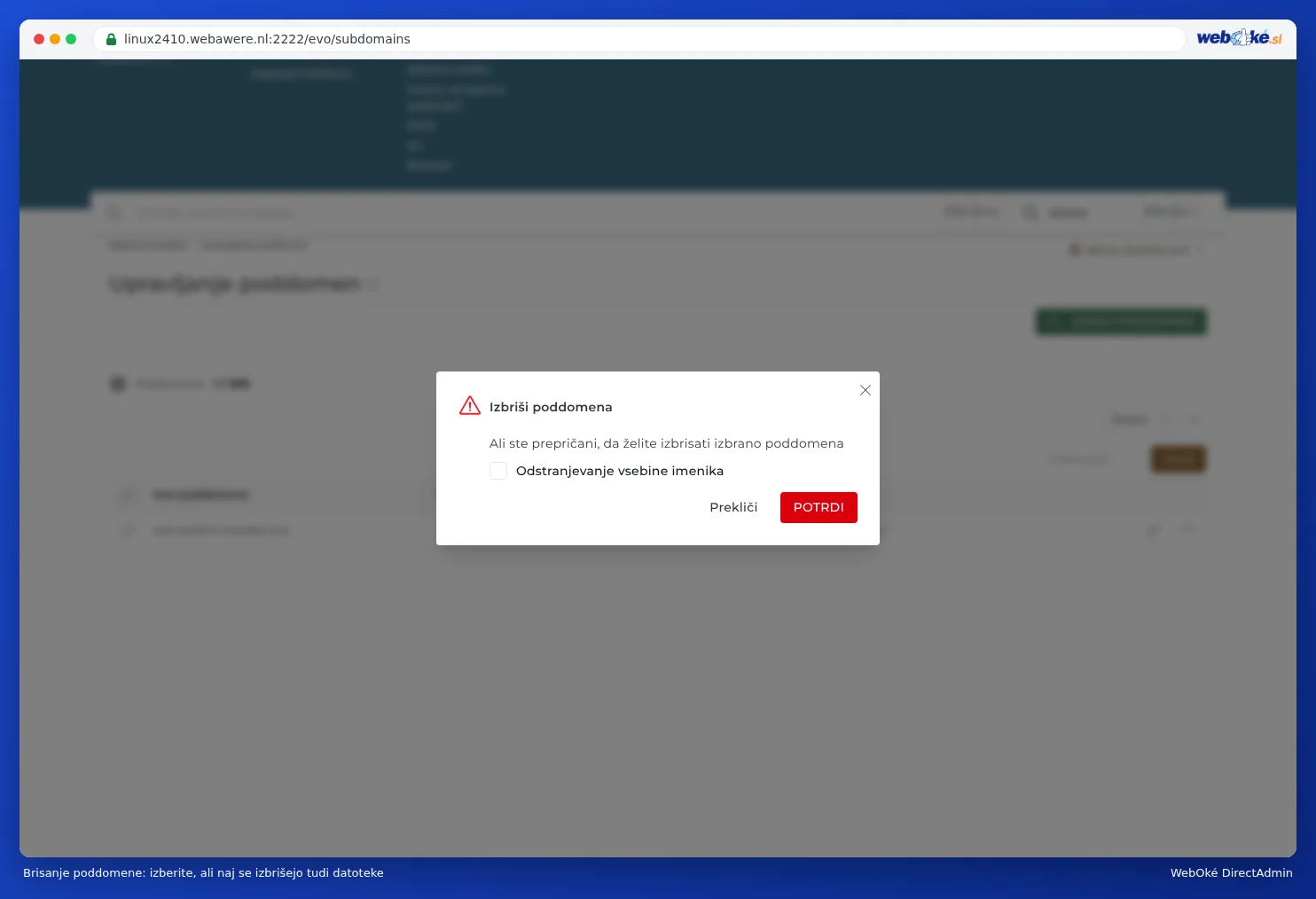Viewport: 1316px width, 899px height.
Task: Click the "Izbriši poddomena" dialog title
Action: [551, 407]
